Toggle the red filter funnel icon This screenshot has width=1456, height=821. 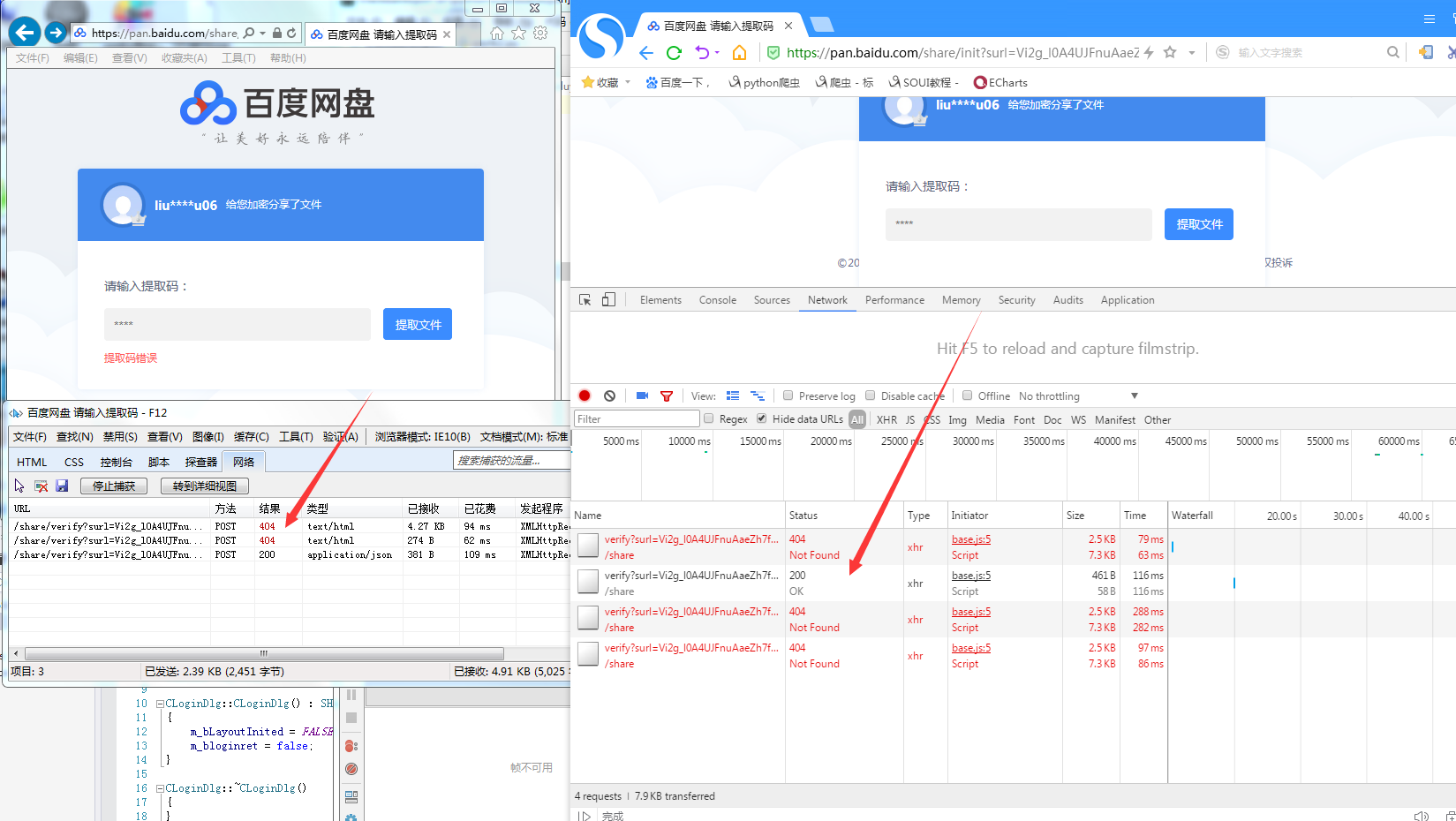667,396
